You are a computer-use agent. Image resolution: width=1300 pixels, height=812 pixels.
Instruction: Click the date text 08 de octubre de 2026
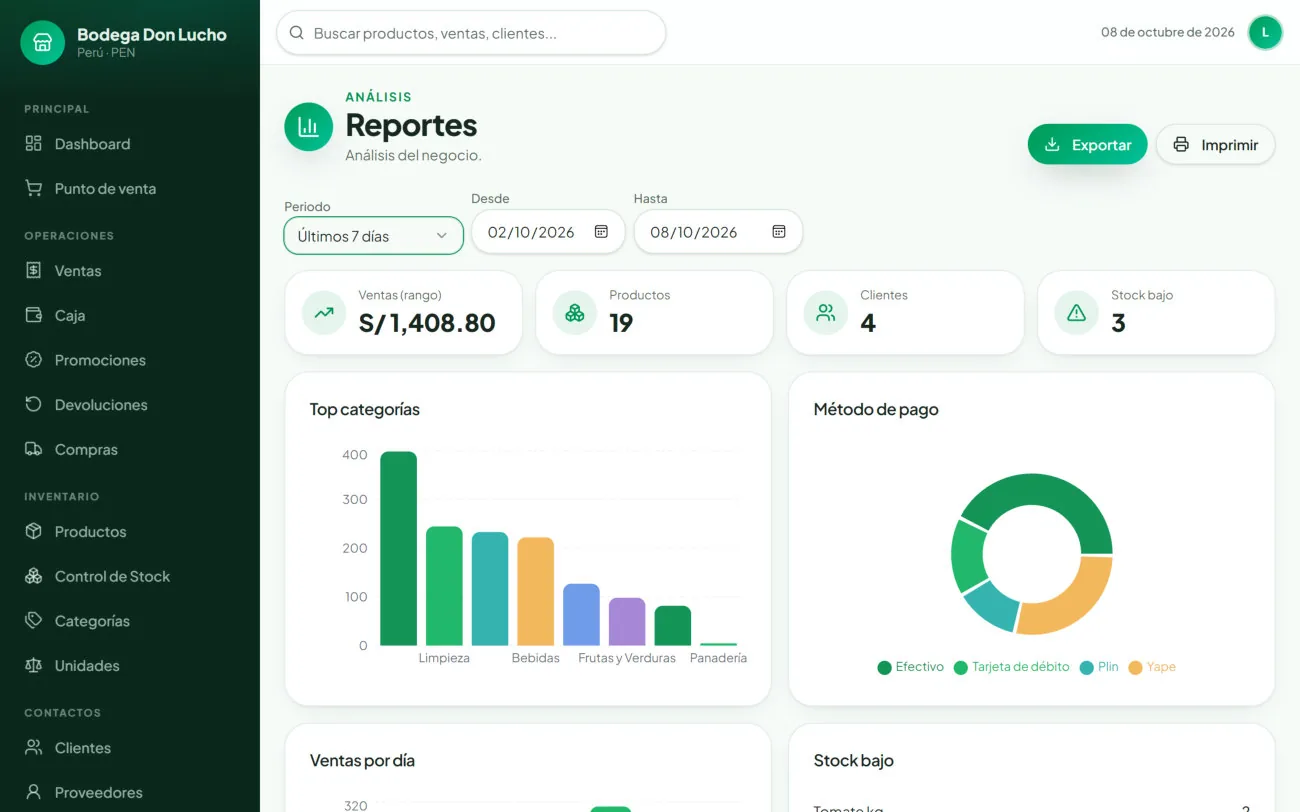tap(1168, 32)
